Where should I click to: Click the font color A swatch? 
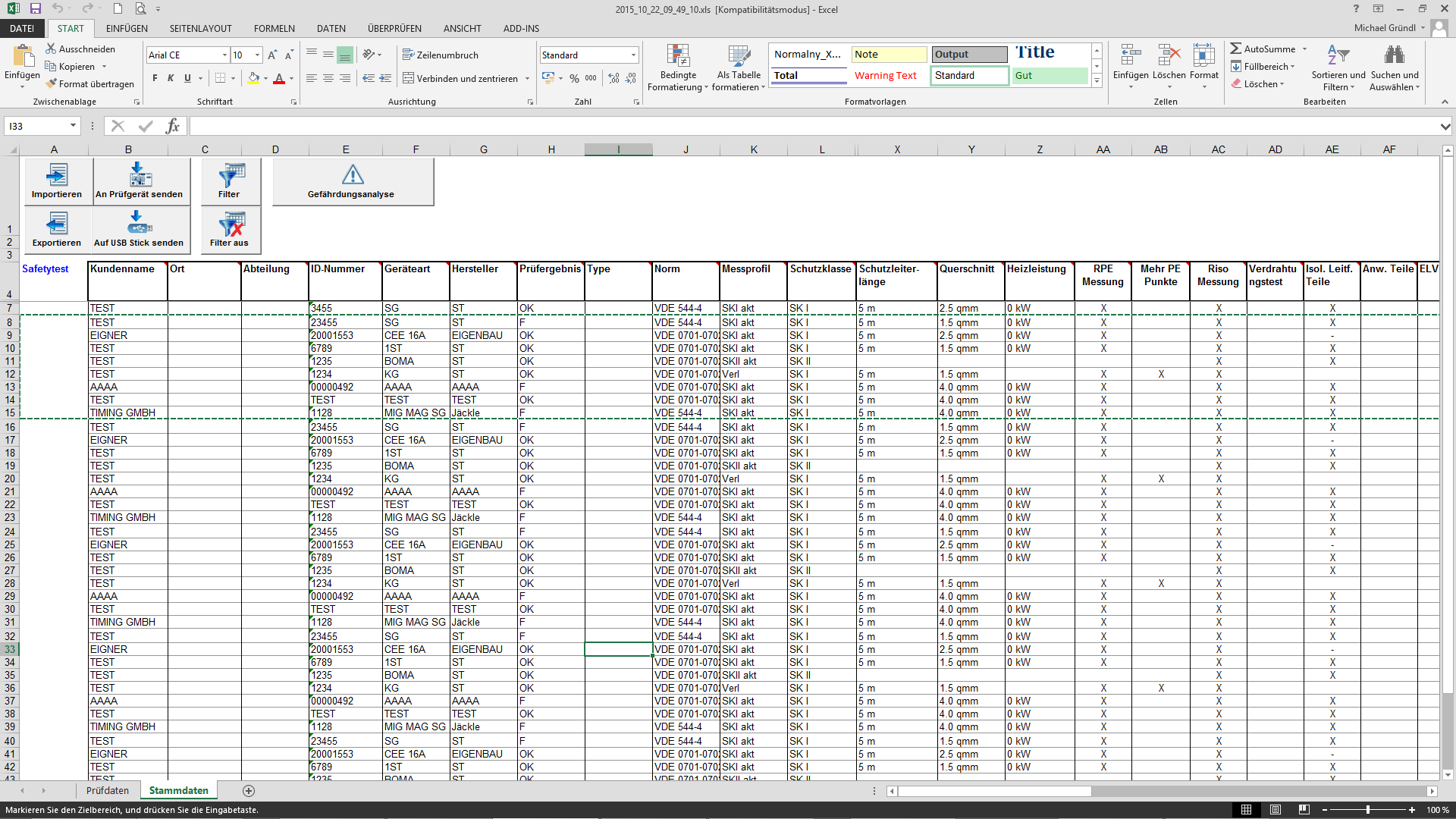point(279,78)
